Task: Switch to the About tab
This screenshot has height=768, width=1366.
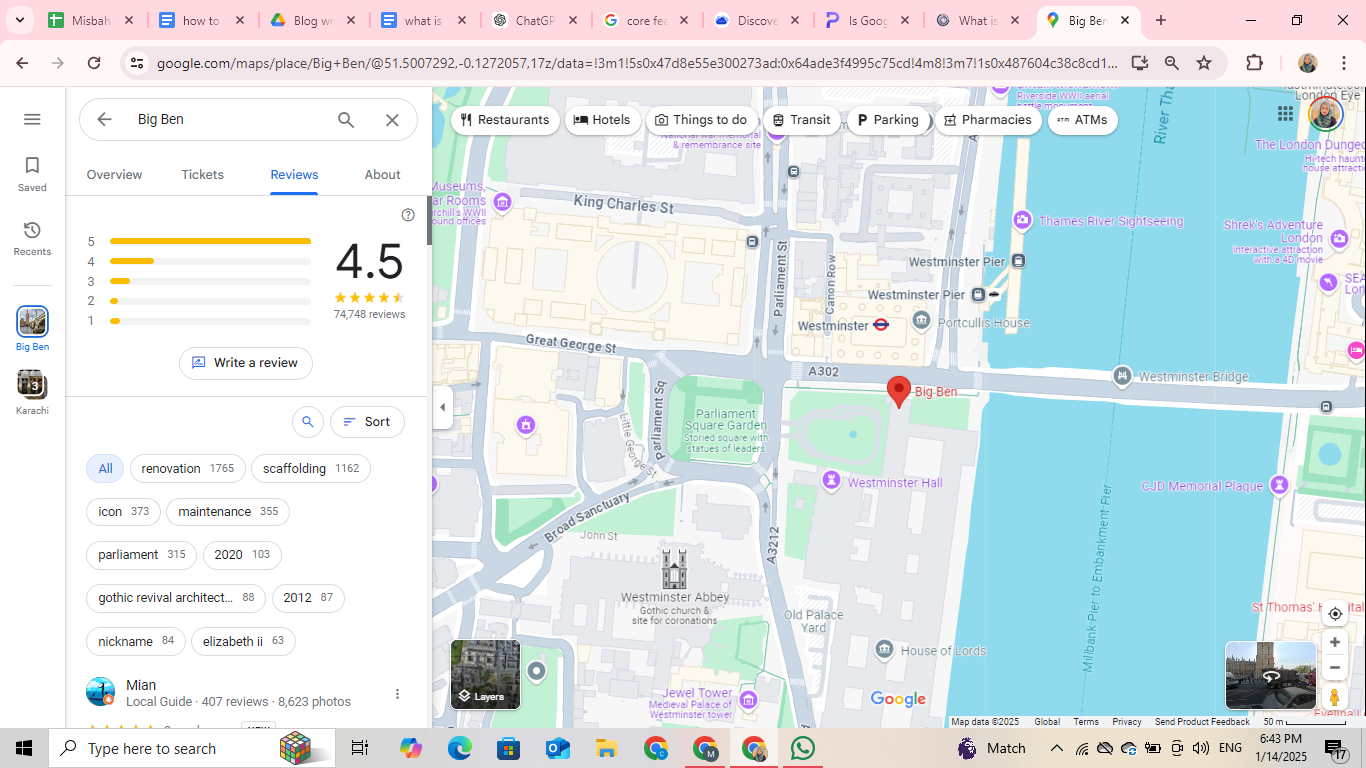Action: pyautogui.click(x=382, y=175)
